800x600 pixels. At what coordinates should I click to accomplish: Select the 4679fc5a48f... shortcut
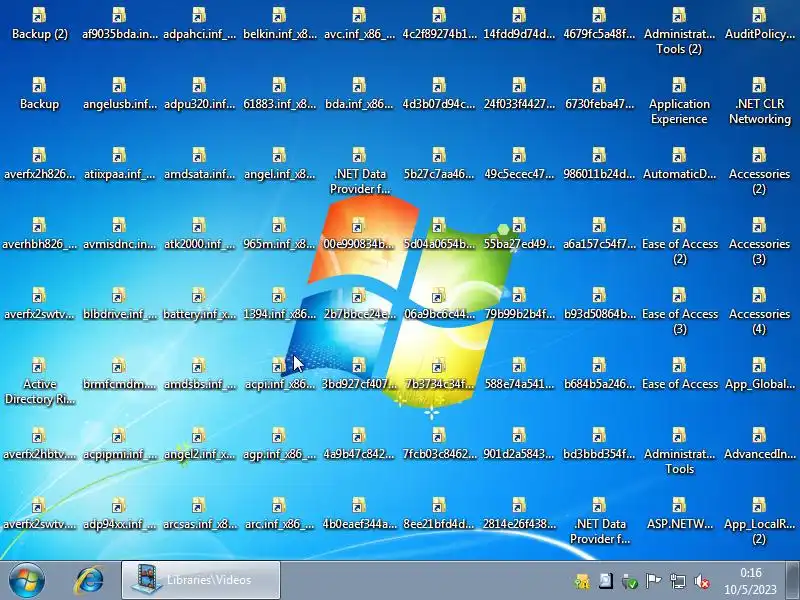click(599, 24)
